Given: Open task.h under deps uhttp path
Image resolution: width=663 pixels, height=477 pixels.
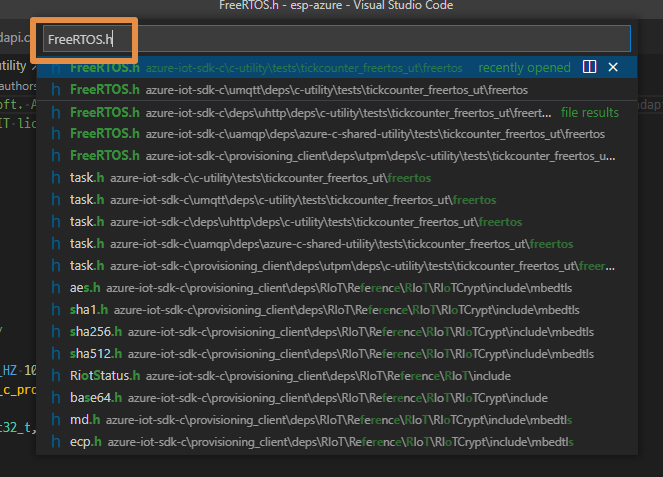Looking at the screenshot, I should [337, 222].
